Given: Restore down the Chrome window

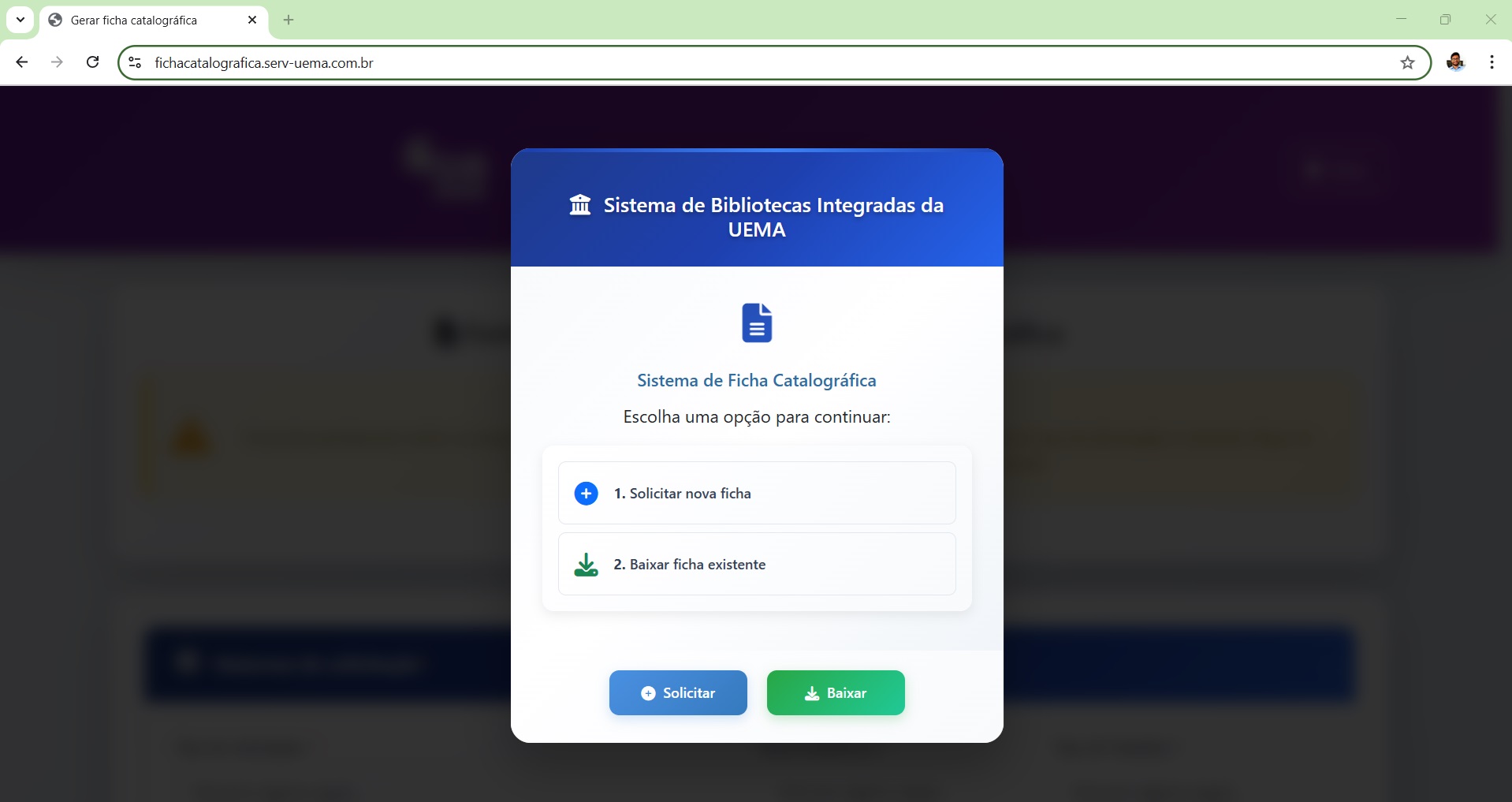Looking at the screenshot, I should tap(1445, 20).
